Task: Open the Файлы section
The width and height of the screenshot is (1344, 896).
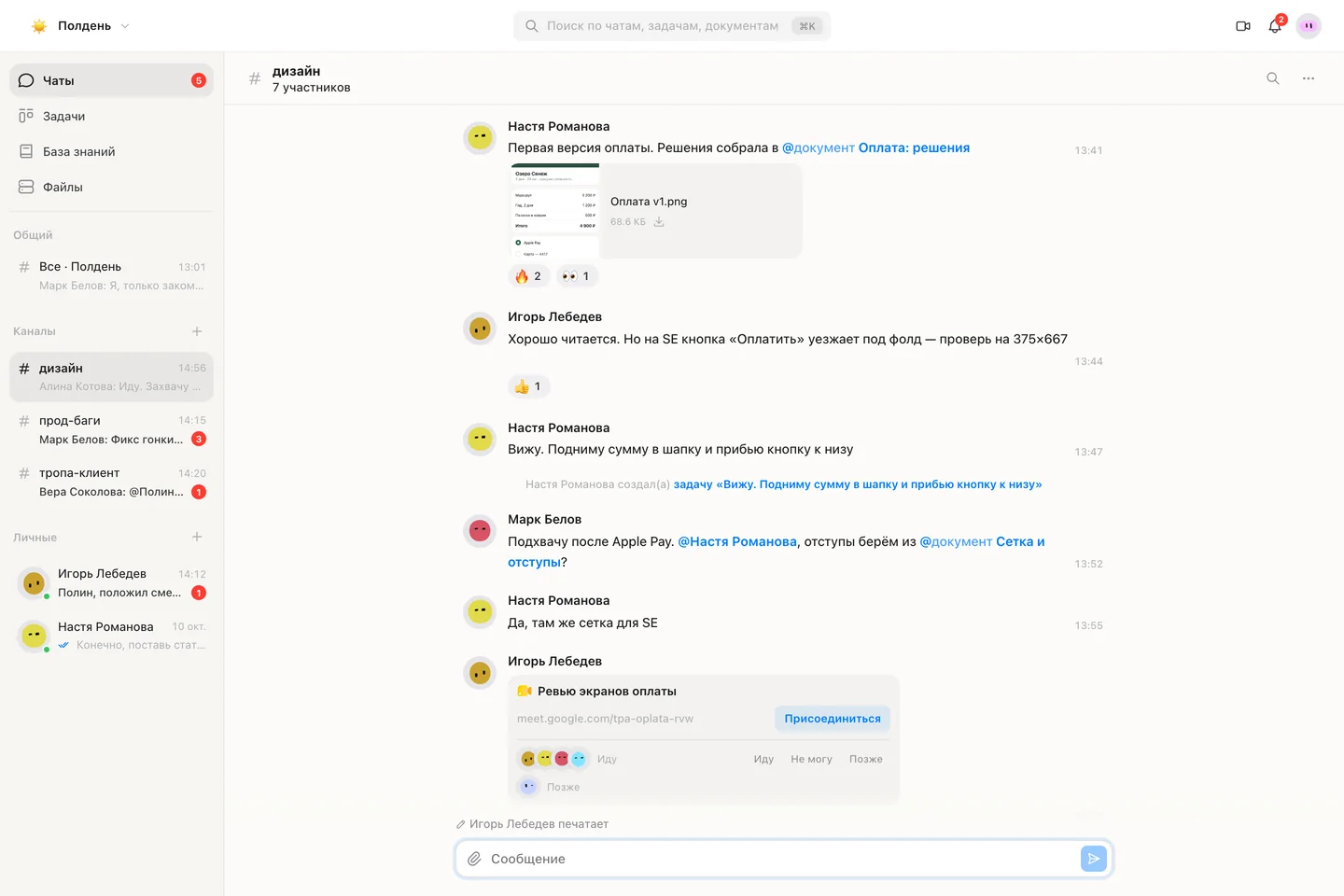Action: pyautogui.click(x=111, y=187)
